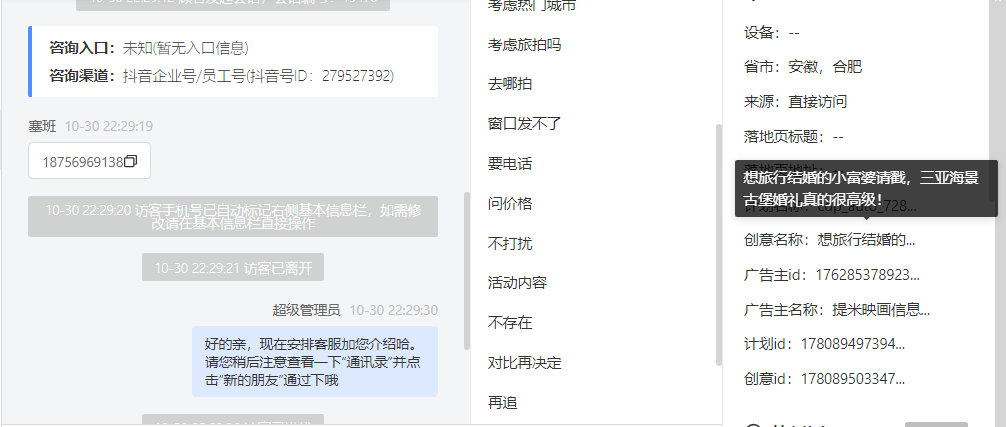Select quick reply 去哪拍
1006x427 pixels.
[510, 84]
